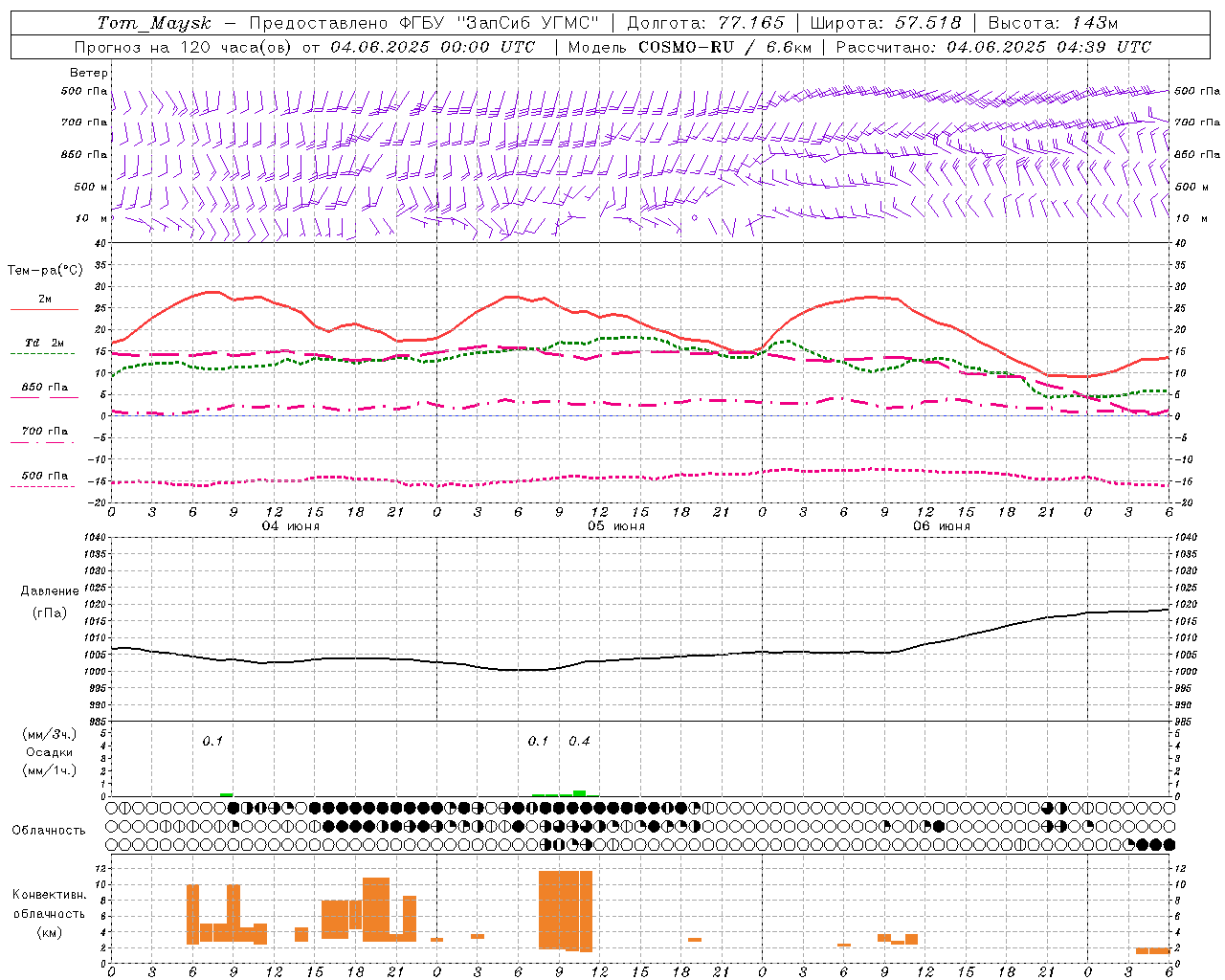The width and height of the screenshot is (1225, 980).
Task: Click the Тем-ра(°C) temperature panel label
Action: (x=46, y=271)
